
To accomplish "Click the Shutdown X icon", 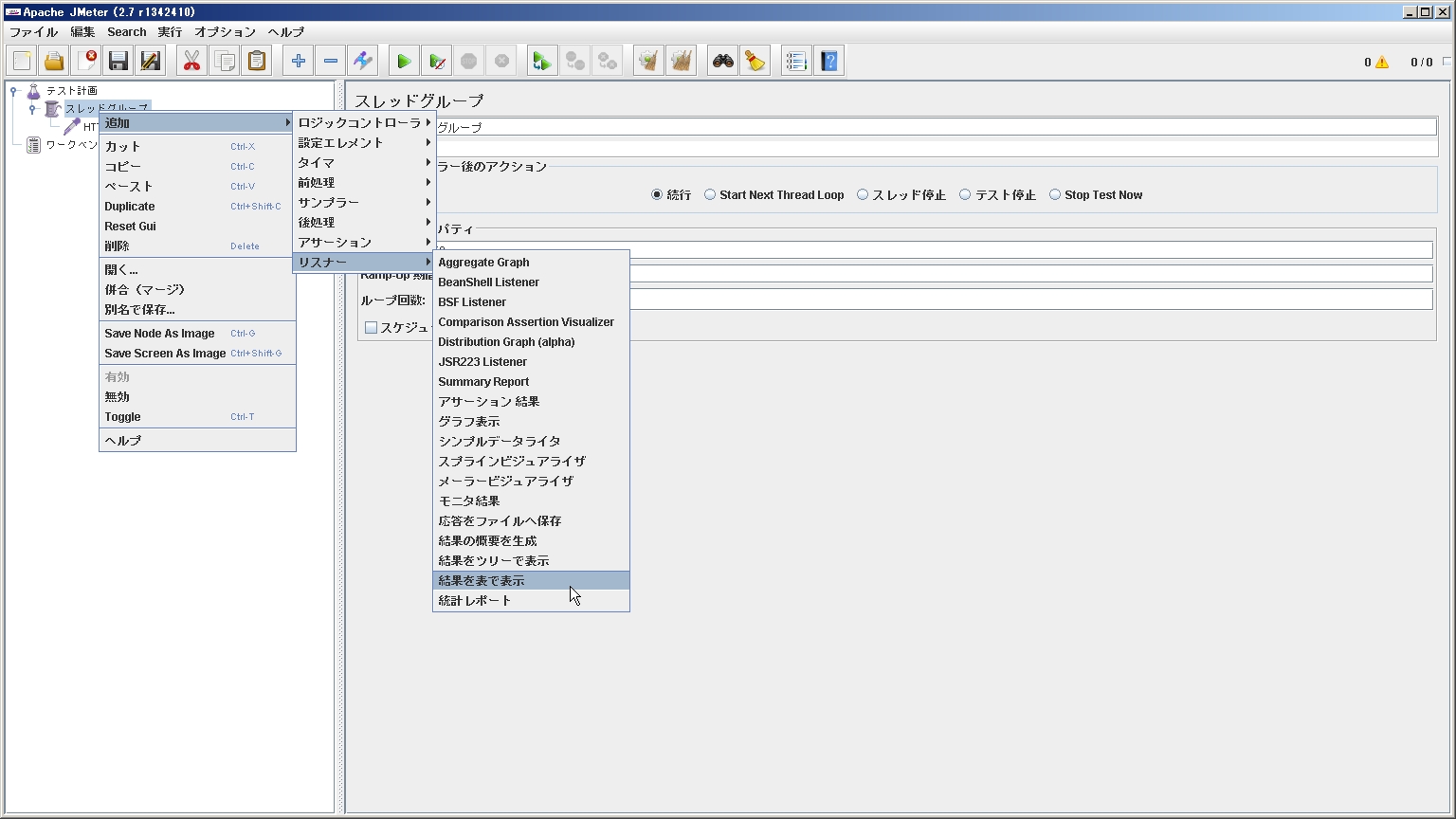I will pyautogui.click(x=501, y=62).
